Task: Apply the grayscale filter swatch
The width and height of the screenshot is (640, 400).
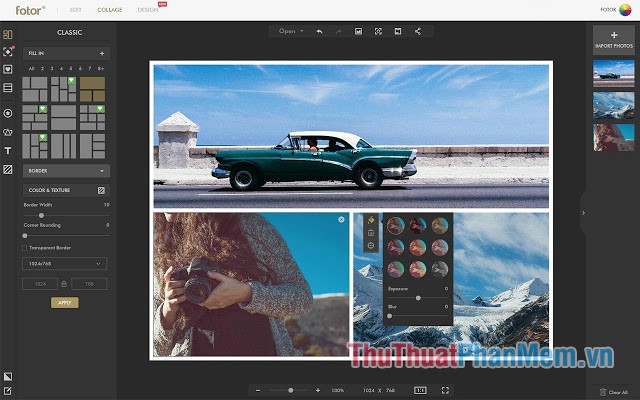Action: point(440,269)
